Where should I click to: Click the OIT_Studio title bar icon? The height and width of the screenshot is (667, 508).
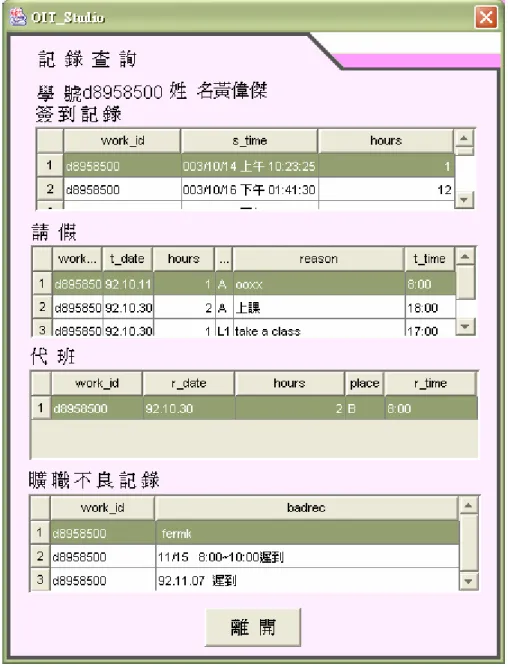click(17, 17)
